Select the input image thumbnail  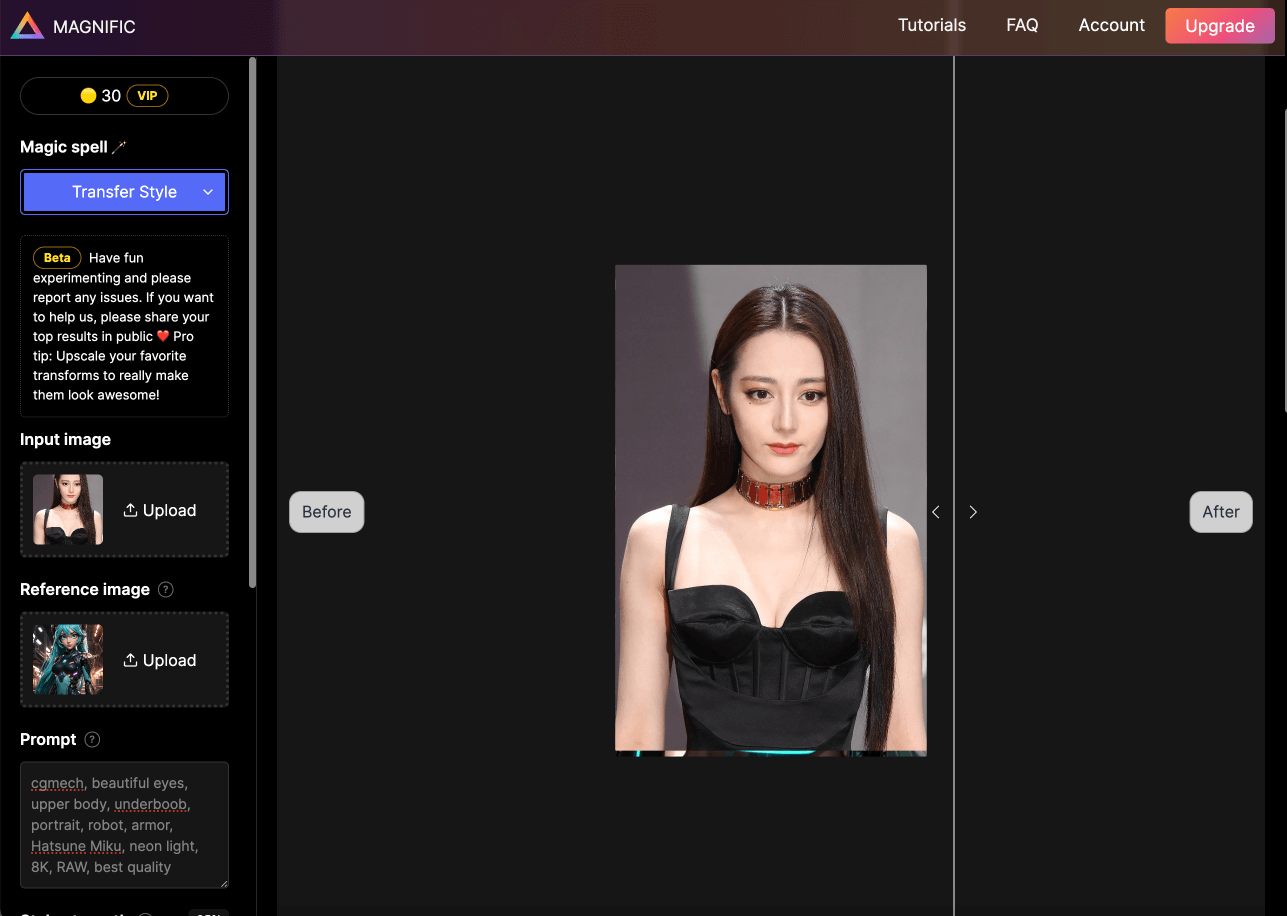point(68,510)
